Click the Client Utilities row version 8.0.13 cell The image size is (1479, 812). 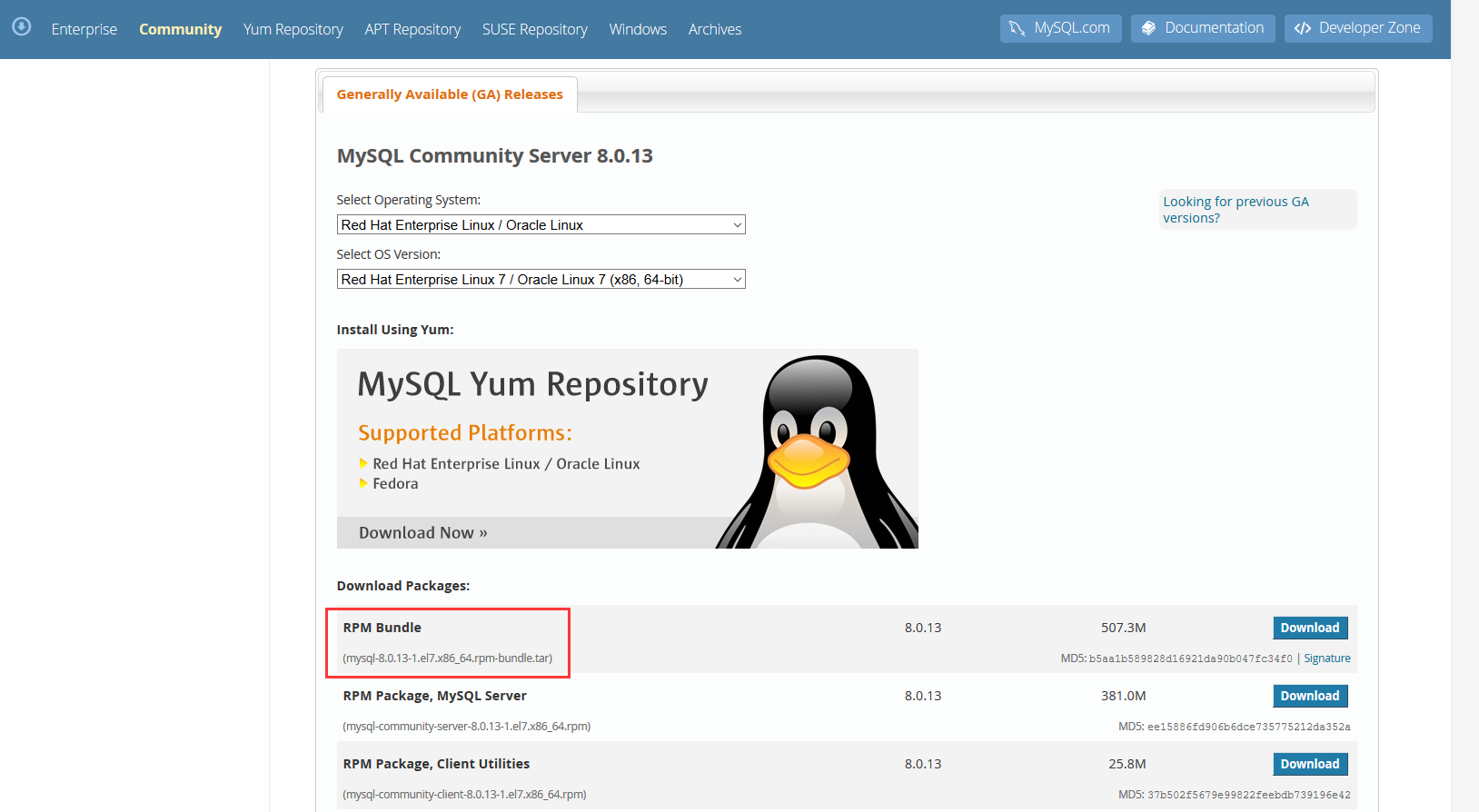click(923, 764)
